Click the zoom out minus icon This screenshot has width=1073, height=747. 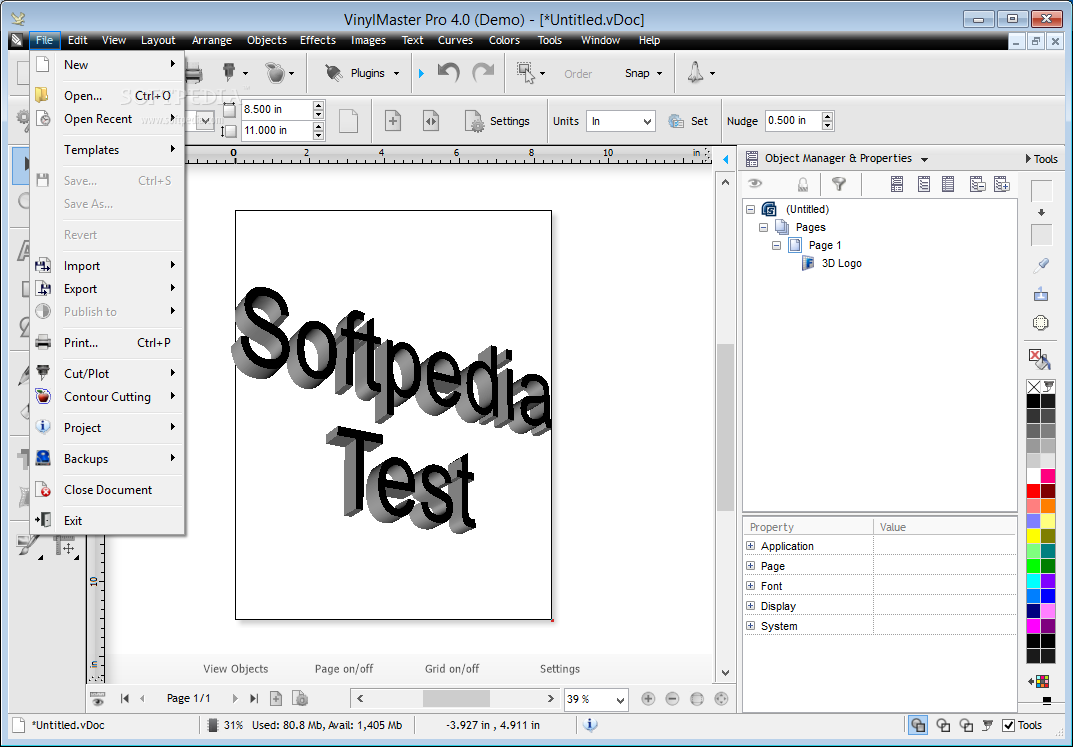[x=672, y=698]
